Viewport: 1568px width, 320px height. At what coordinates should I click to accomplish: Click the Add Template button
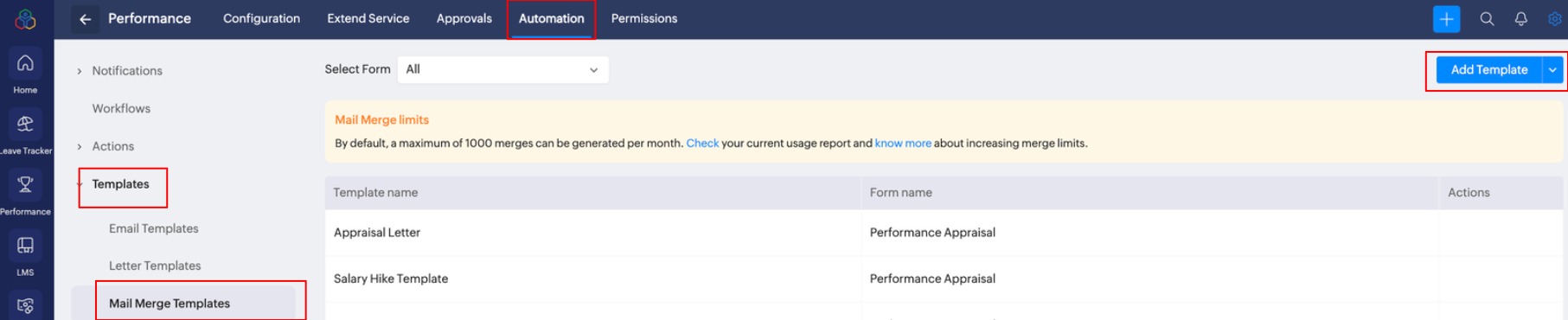point(1488,70)
